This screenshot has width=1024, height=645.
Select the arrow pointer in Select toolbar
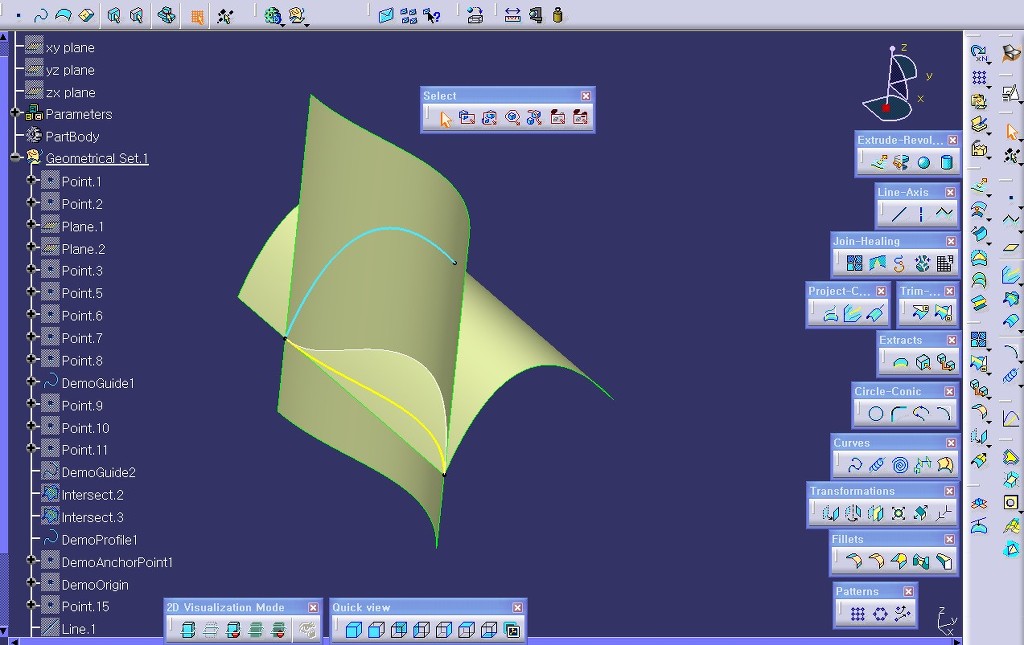coord(445,118)
